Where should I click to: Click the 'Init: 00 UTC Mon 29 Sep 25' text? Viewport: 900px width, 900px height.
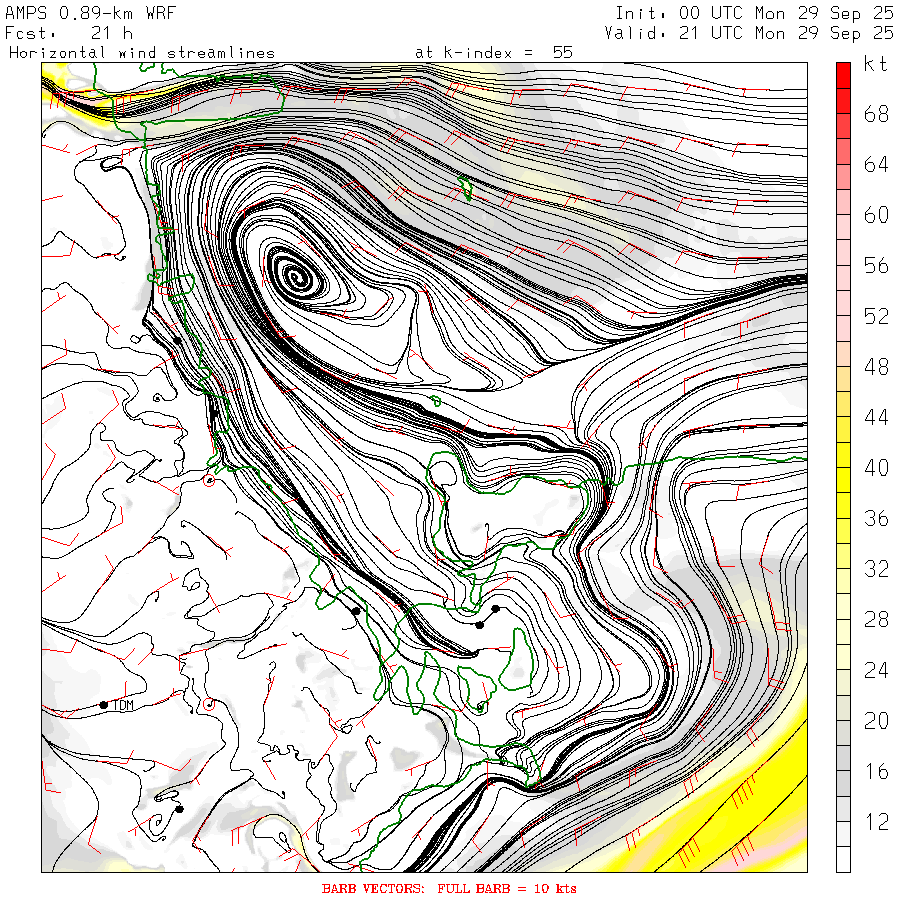coord(754,13)
